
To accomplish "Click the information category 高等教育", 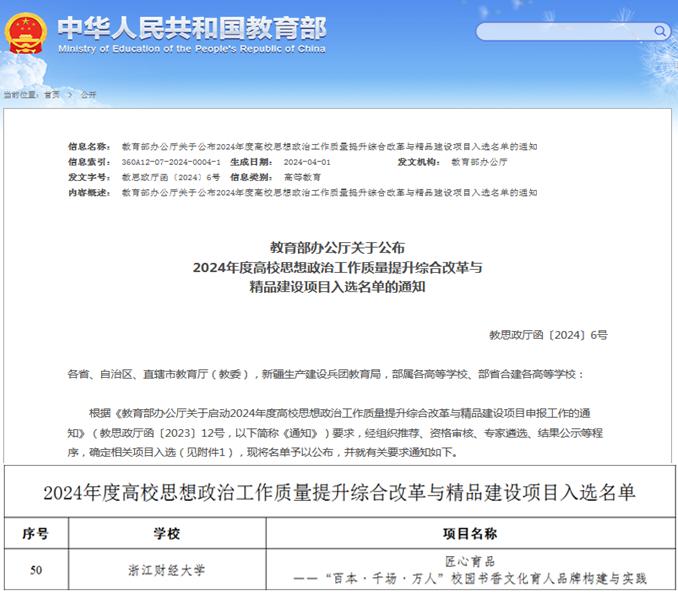I will point(303,177).
